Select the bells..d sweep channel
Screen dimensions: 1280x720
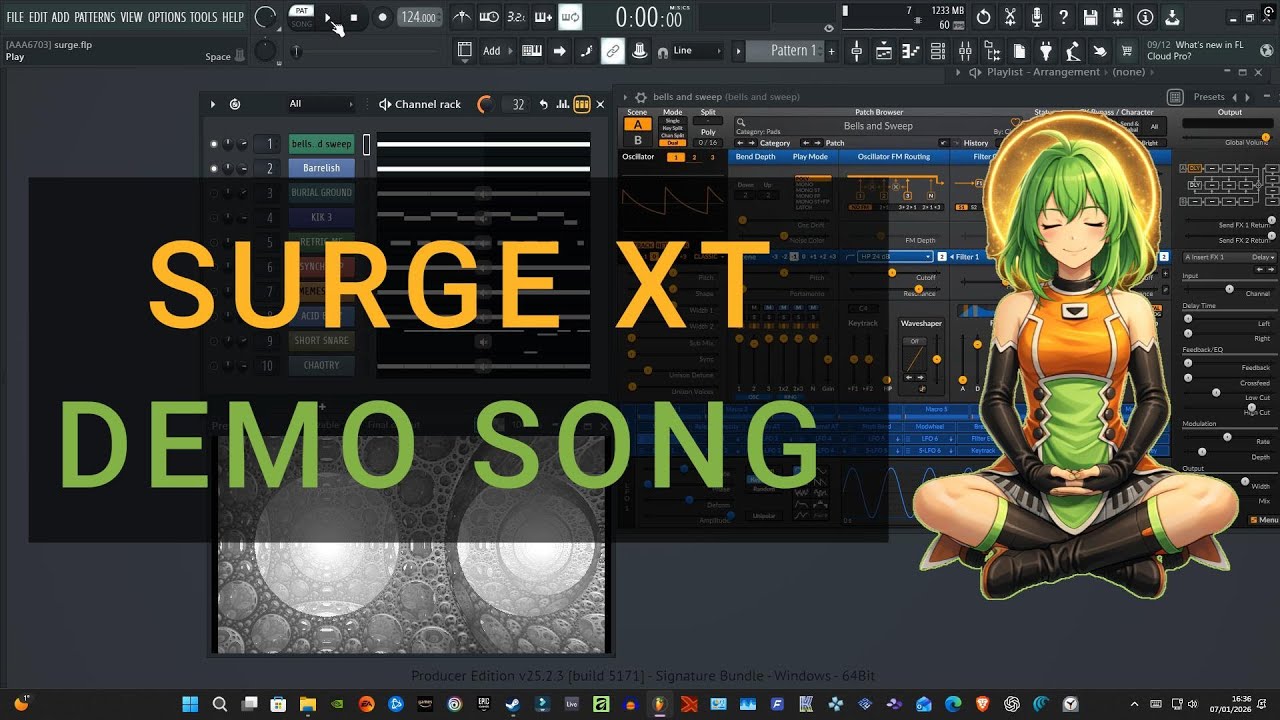(321, 144)
